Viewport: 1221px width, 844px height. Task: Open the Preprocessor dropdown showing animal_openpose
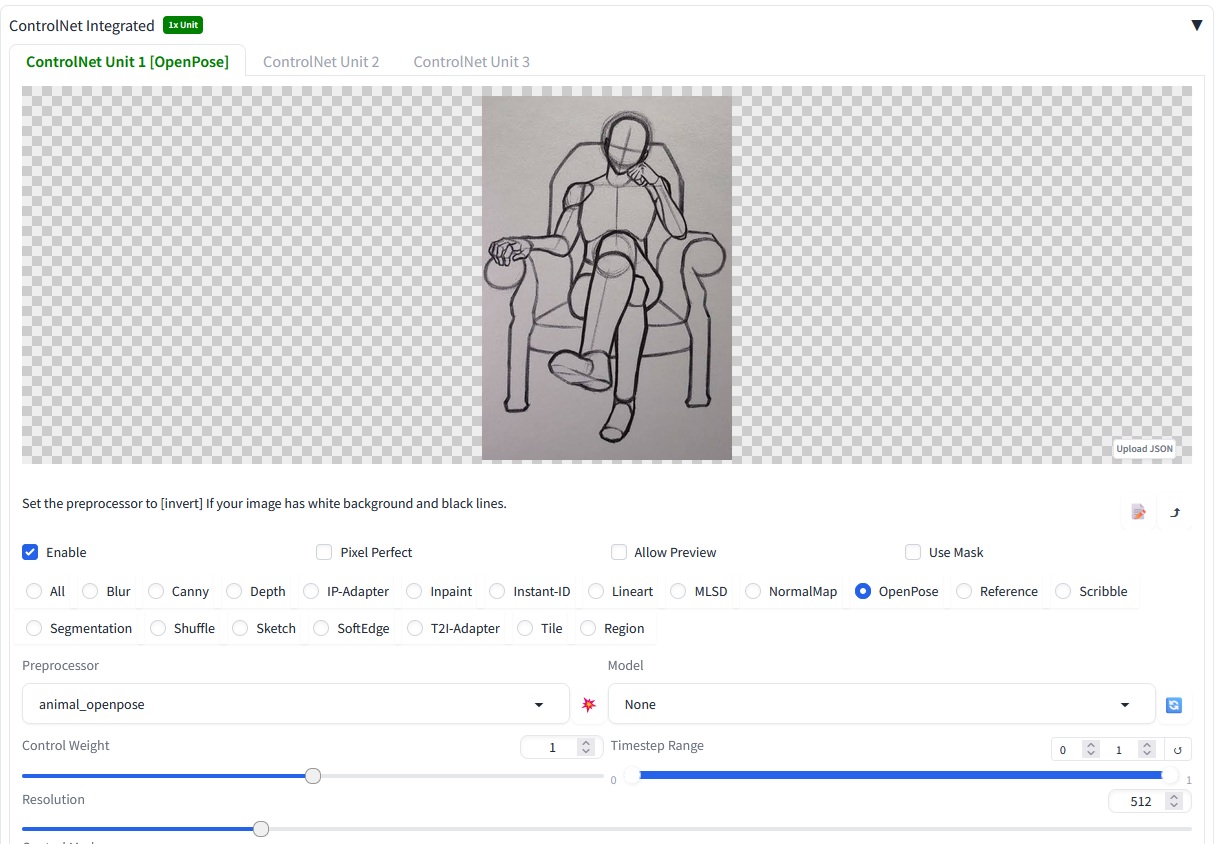(x=296, y=704)
